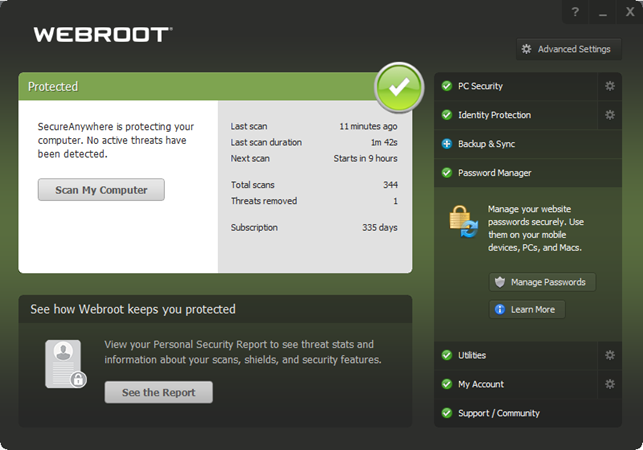
Task: Click the Backup & Sync blue plus icon
Action: pos(447,144)
